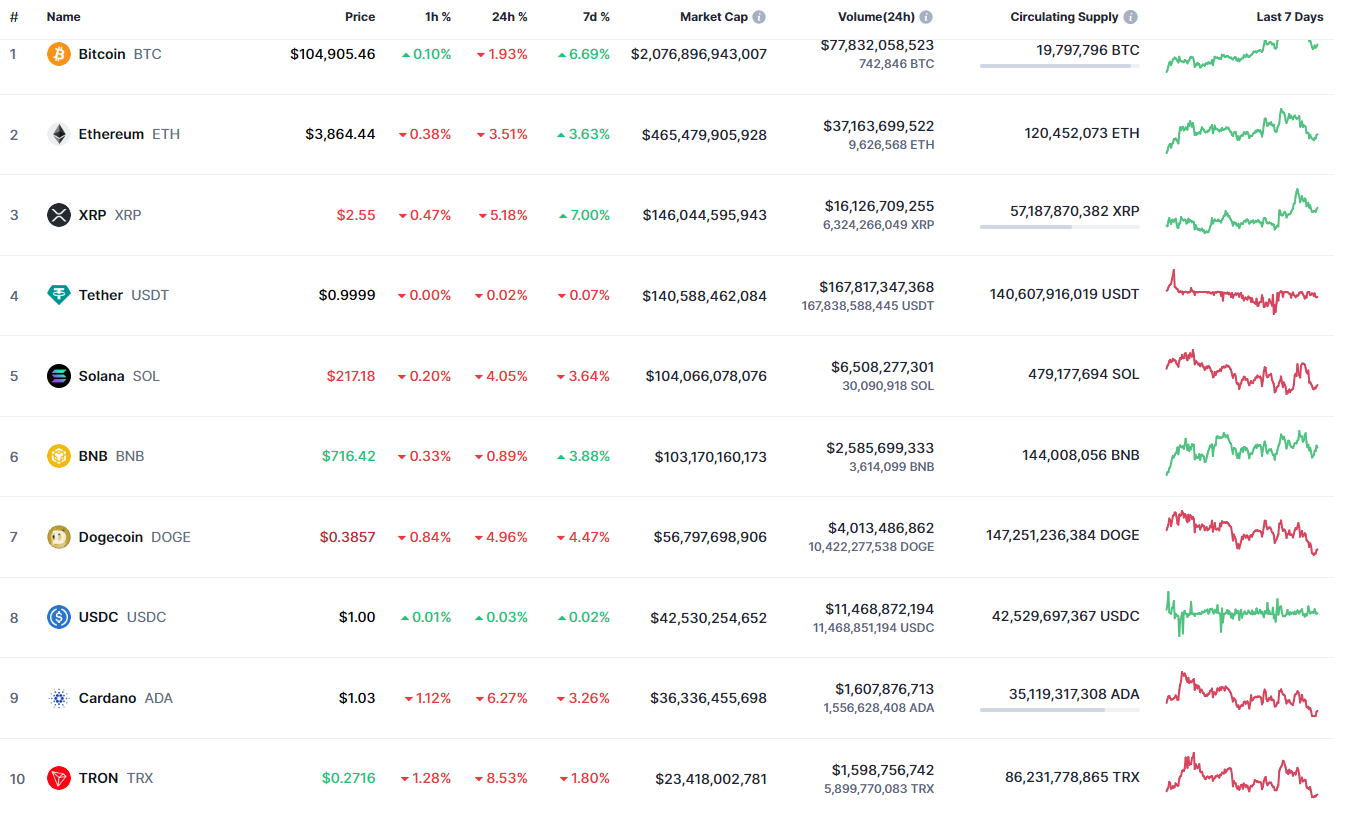The height and width of the screenshot is (815, 1347).
Task: Click the Ethereum diamond logo icon
Action: [x=59, y=134]
